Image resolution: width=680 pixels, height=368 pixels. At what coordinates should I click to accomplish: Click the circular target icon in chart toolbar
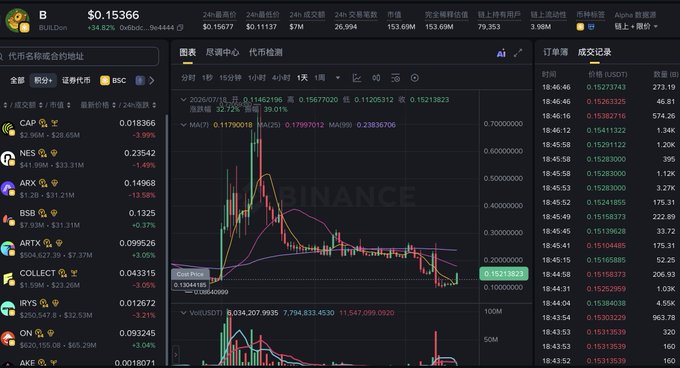415,78
